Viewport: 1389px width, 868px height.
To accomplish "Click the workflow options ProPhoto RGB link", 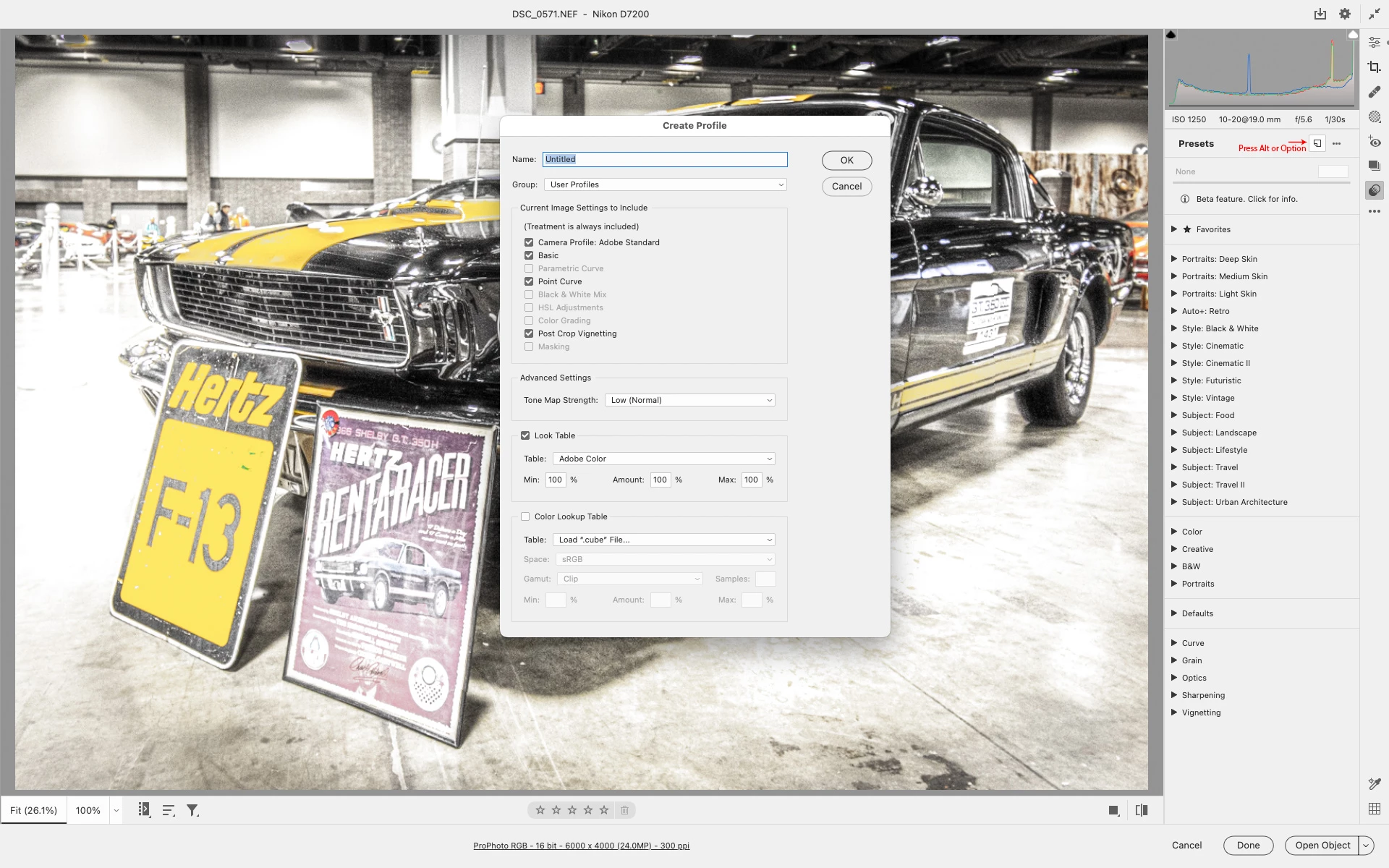I will [x=581, y=846].
